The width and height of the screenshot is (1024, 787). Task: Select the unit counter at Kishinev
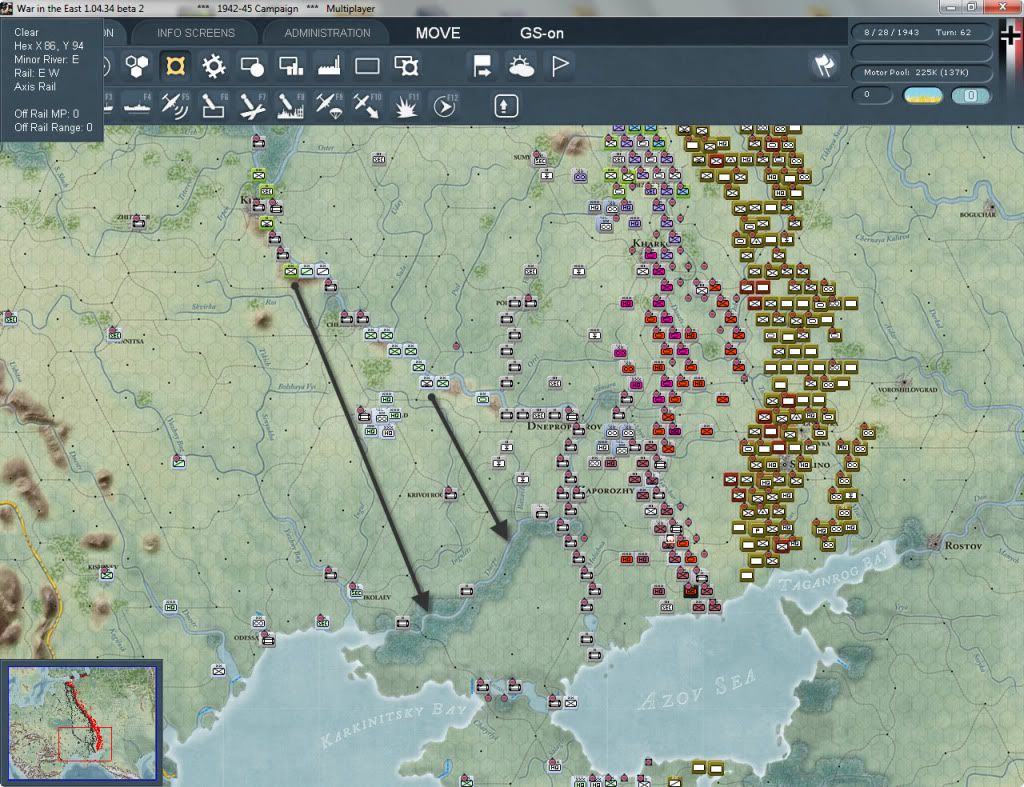click(107, 575)
